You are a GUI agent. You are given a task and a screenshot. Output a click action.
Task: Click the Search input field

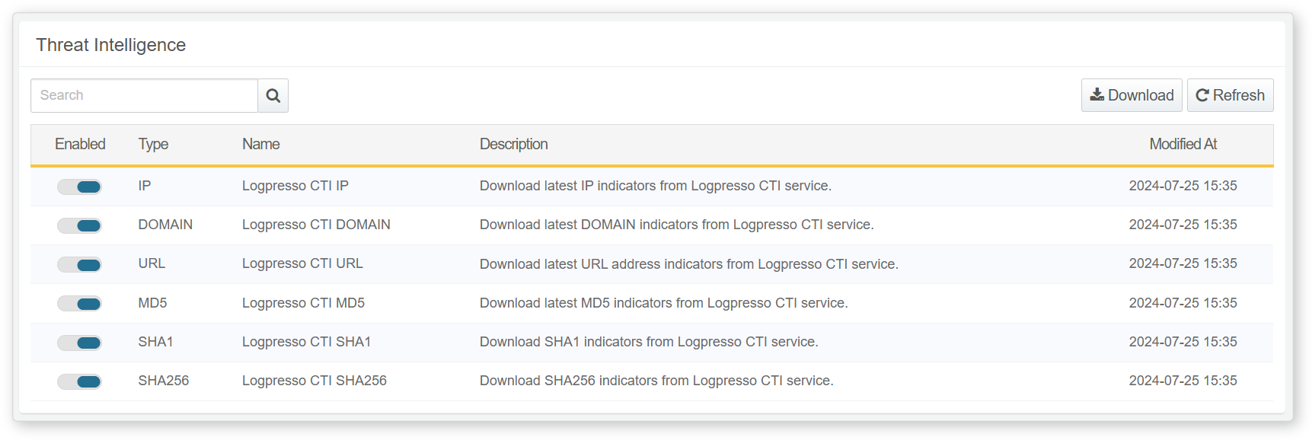144,95
